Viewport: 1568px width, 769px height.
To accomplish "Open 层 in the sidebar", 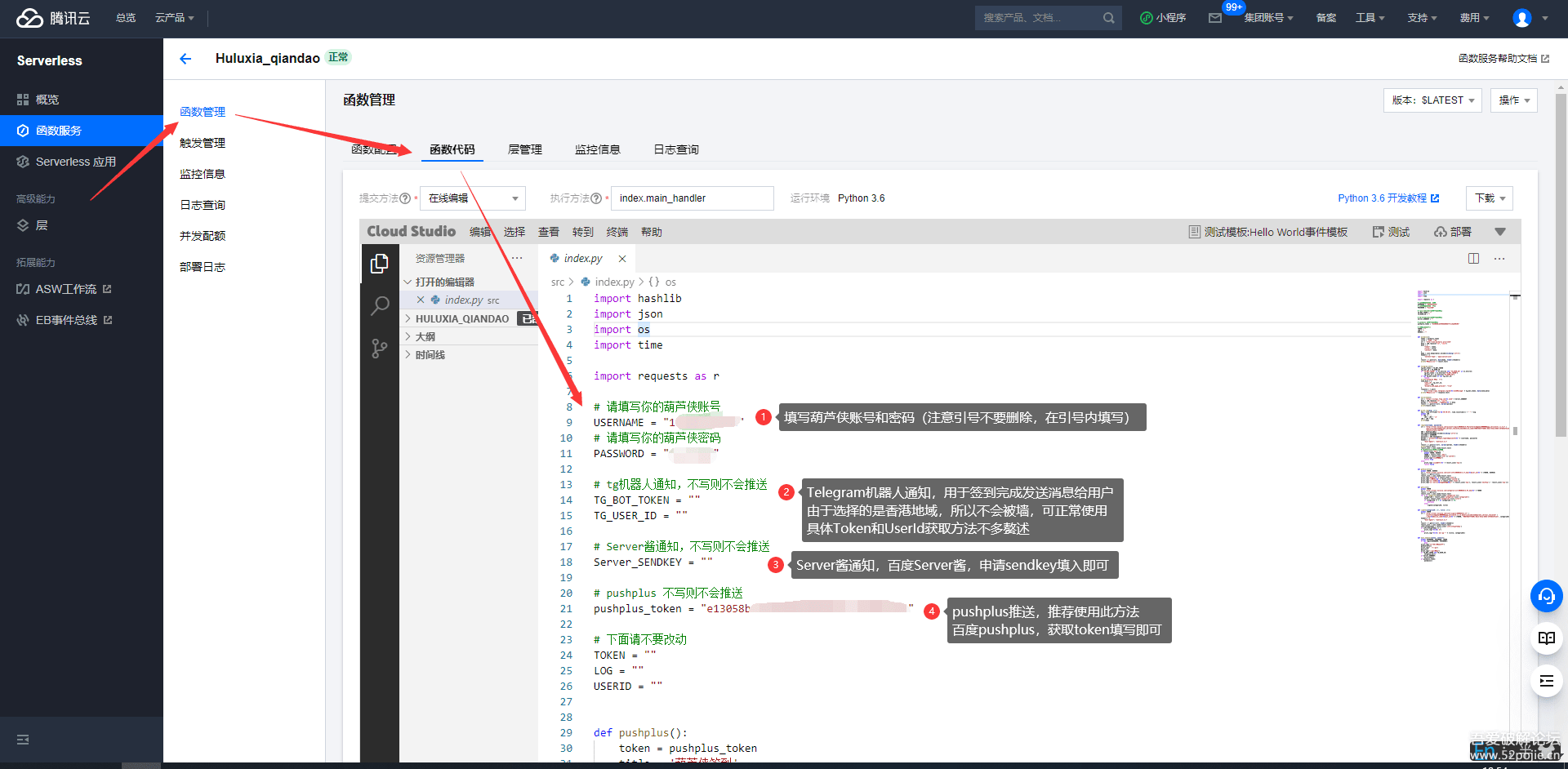I will [82, 225].
